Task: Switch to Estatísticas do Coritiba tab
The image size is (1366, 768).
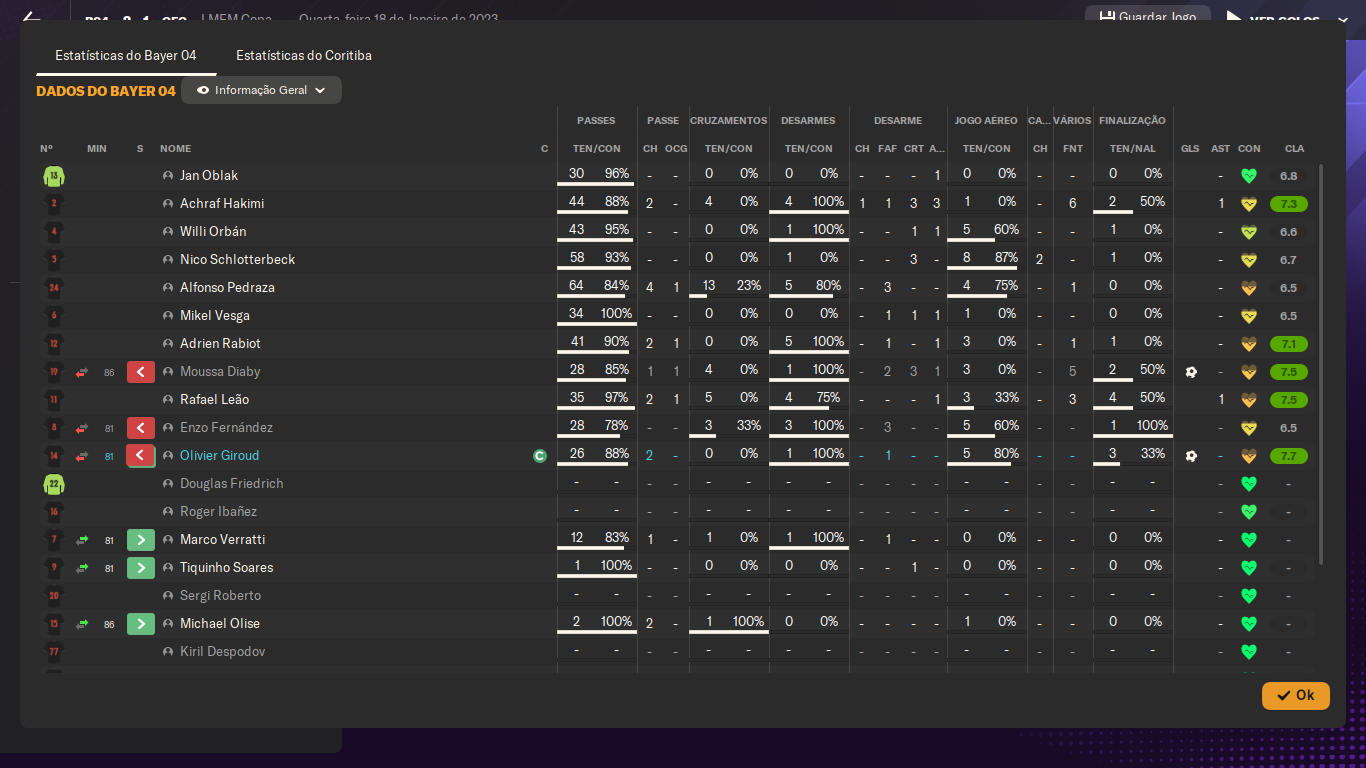Action: pos(304,55)
